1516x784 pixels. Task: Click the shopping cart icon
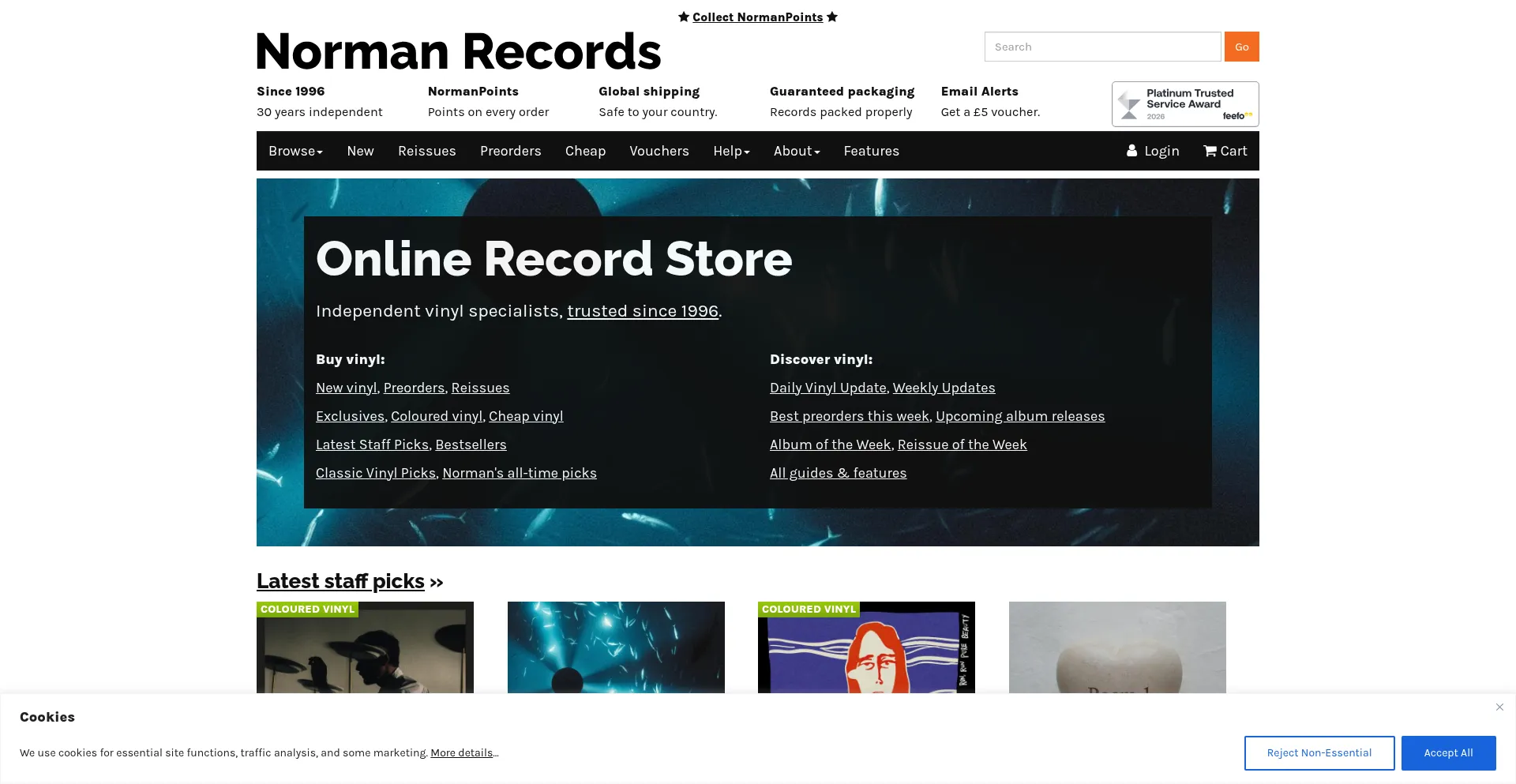(1210, 151)
